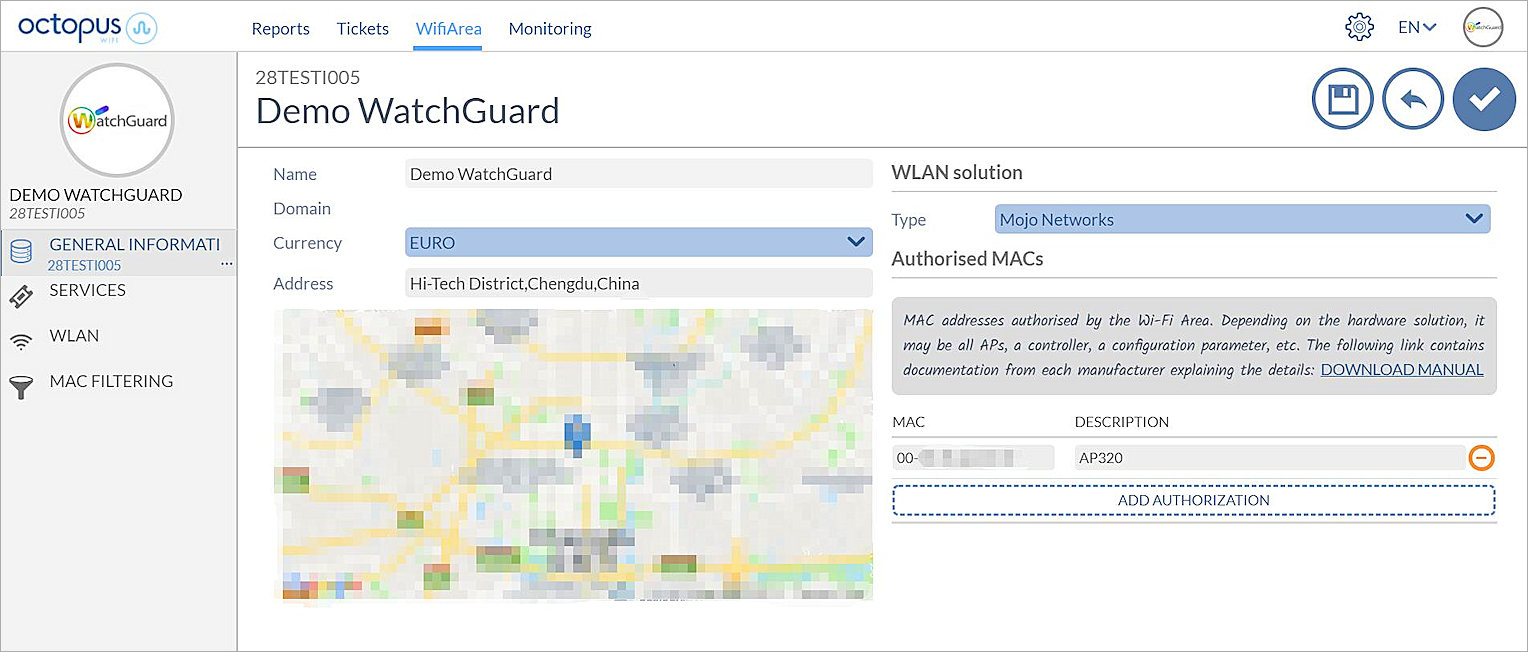
Task: Expand the EN language dropdown
Action: click(1415, 27)
